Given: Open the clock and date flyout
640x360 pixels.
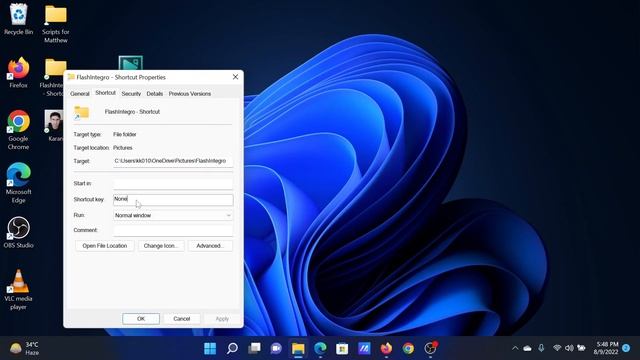Looking at the screenshot, I should pyautogui.click(x=606, y=348).
